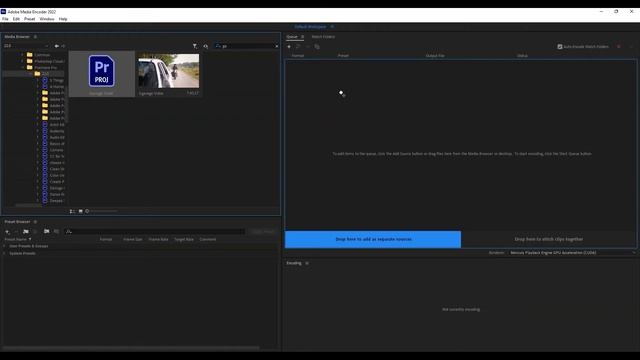Screen dimensions: 640x360
Task: Clear the Media Browser search with X
Action: [x=277, y=46]
